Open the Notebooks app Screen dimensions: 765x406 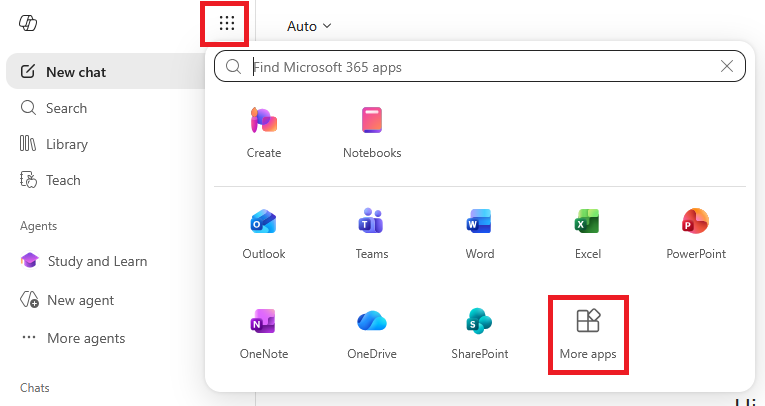click(x=372, y=133)
